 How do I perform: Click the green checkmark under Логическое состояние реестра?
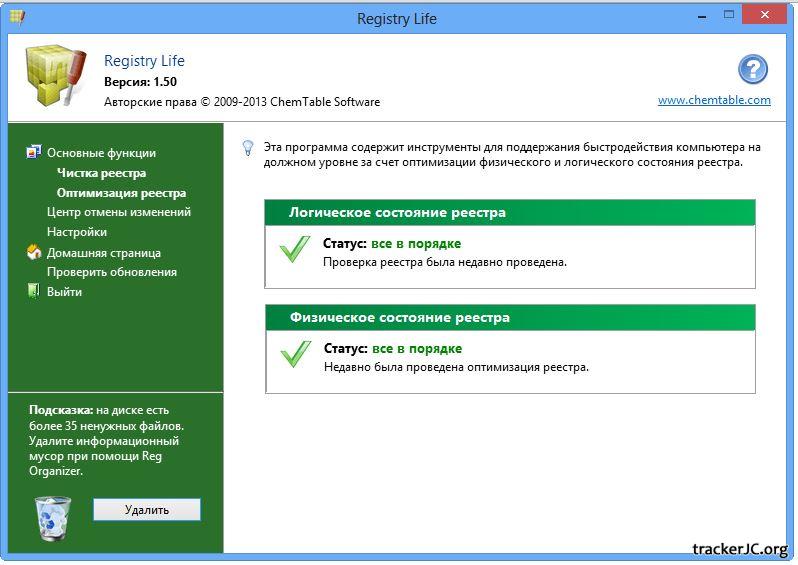pos(295,249)
